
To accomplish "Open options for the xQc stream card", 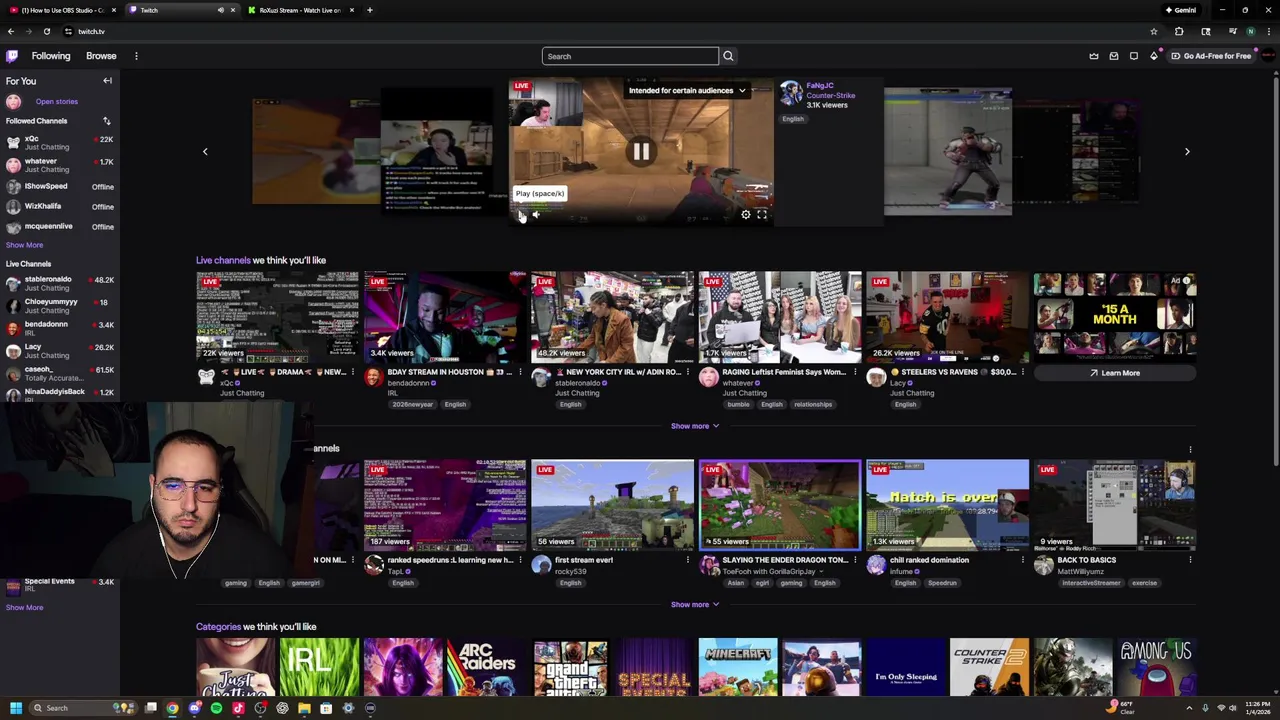I will coord(353,372).
